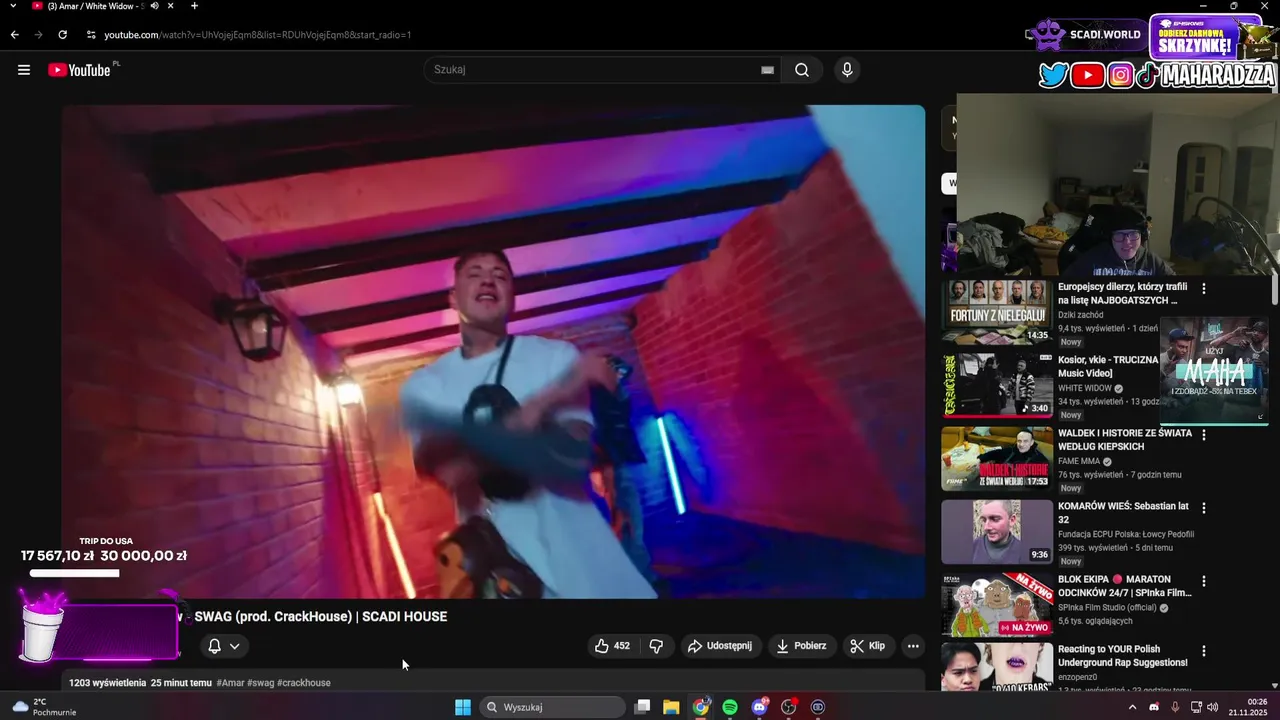
Task: Open Europejscy dilerzy video thumbnail
Action: point(996,312)
